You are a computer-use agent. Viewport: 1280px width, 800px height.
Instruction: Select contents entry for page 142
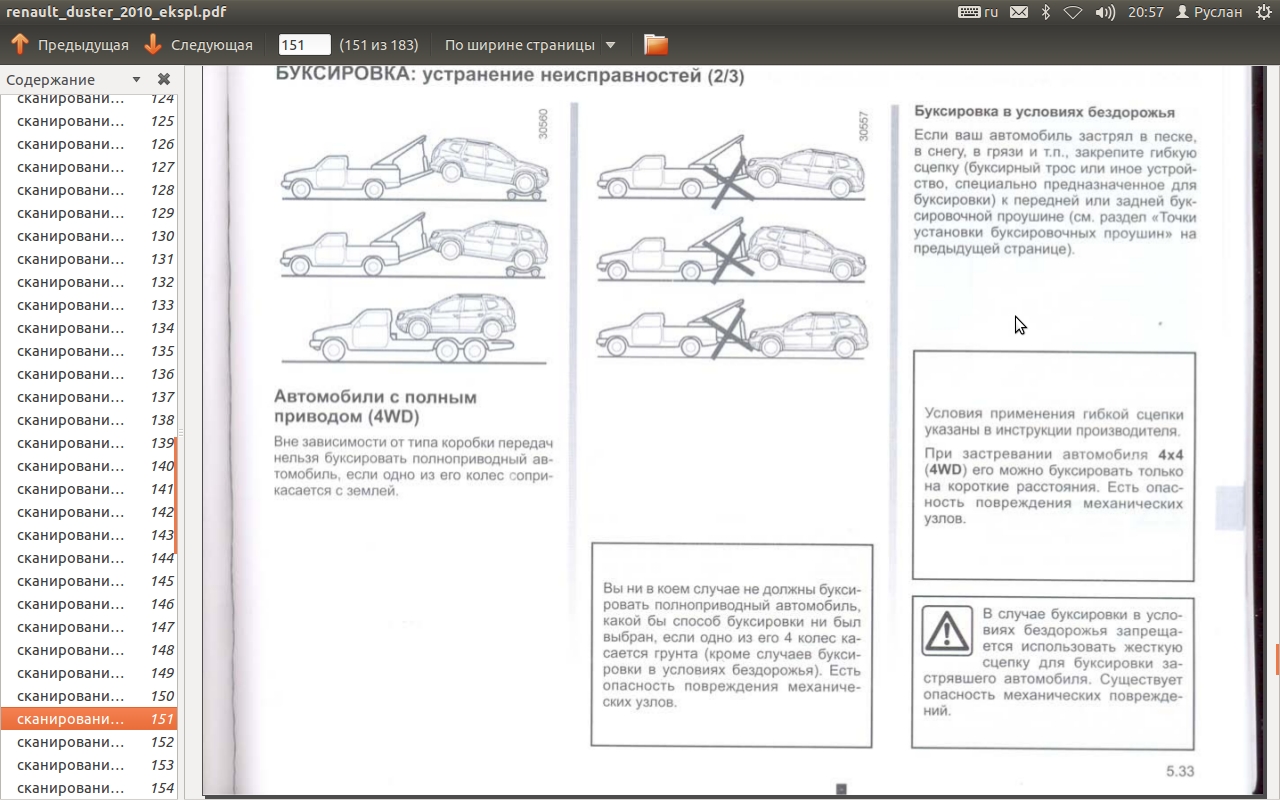click(x=88, y=512)
